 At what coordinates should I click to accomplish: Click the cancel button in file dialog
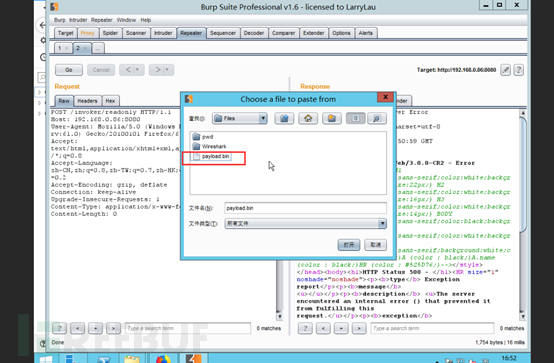click(375, 245)
